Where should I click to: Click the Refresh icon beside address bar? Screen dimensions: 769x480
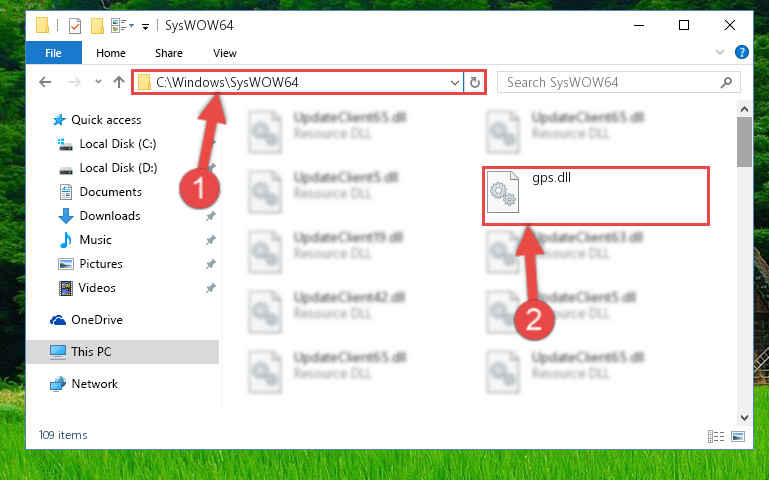(x=474, y=82)
